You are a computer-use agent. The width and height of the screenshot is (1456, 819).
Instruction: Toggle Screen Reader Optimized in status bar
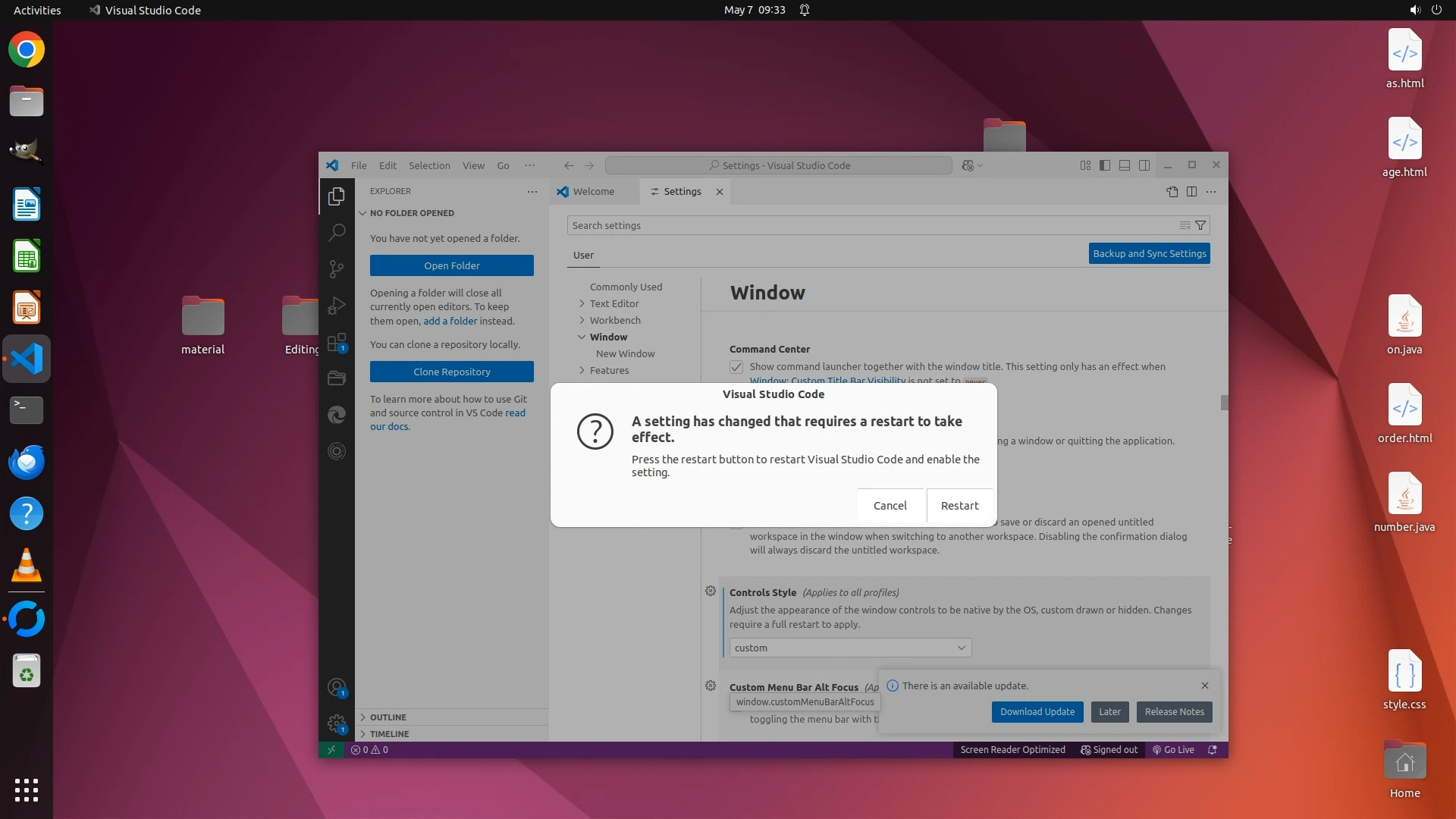point(1012,750)
